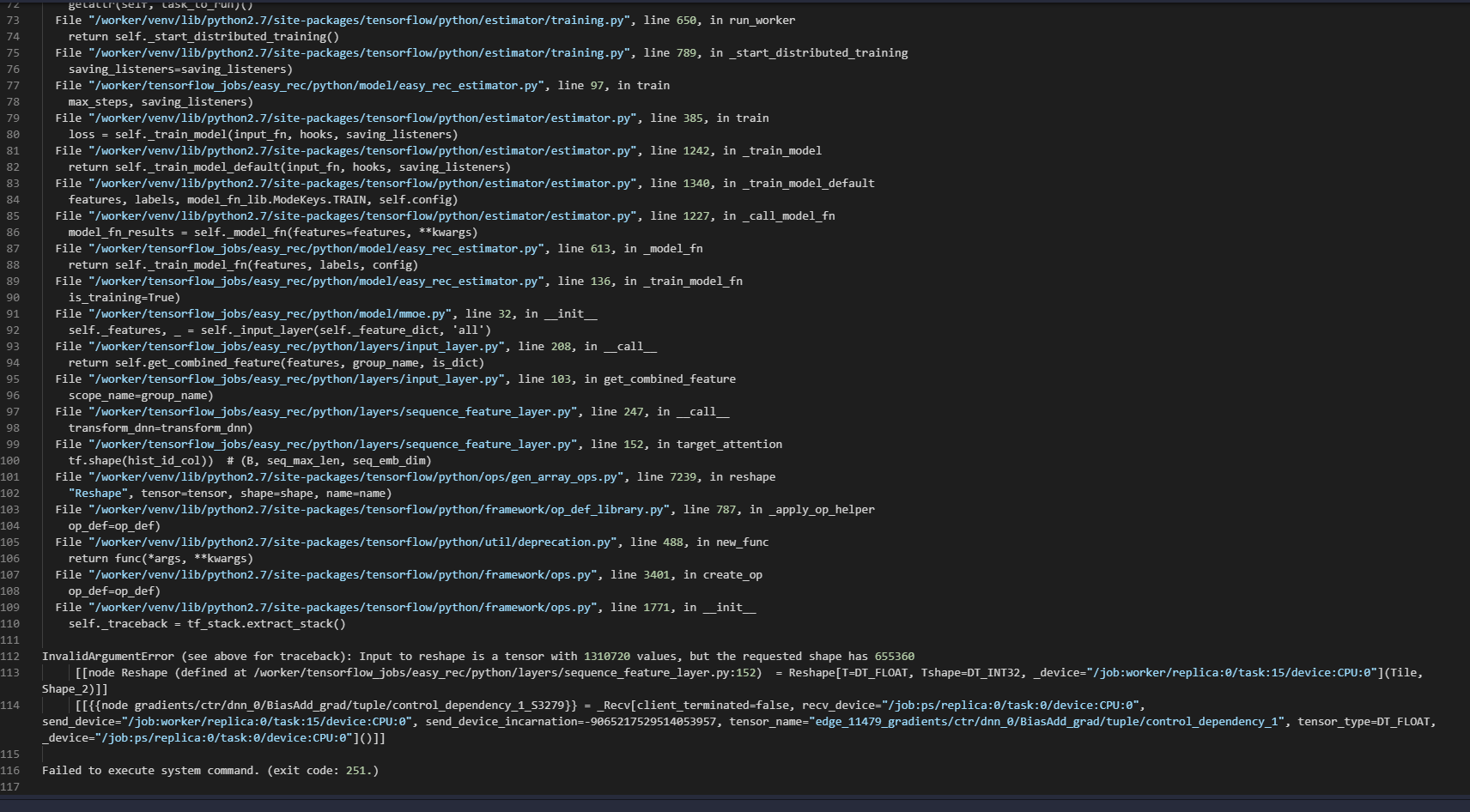This screenshot has height=812, width=1470.
Task: Click the deprecation.py file path
Action: pyautogui.click(x=353, y=542)
